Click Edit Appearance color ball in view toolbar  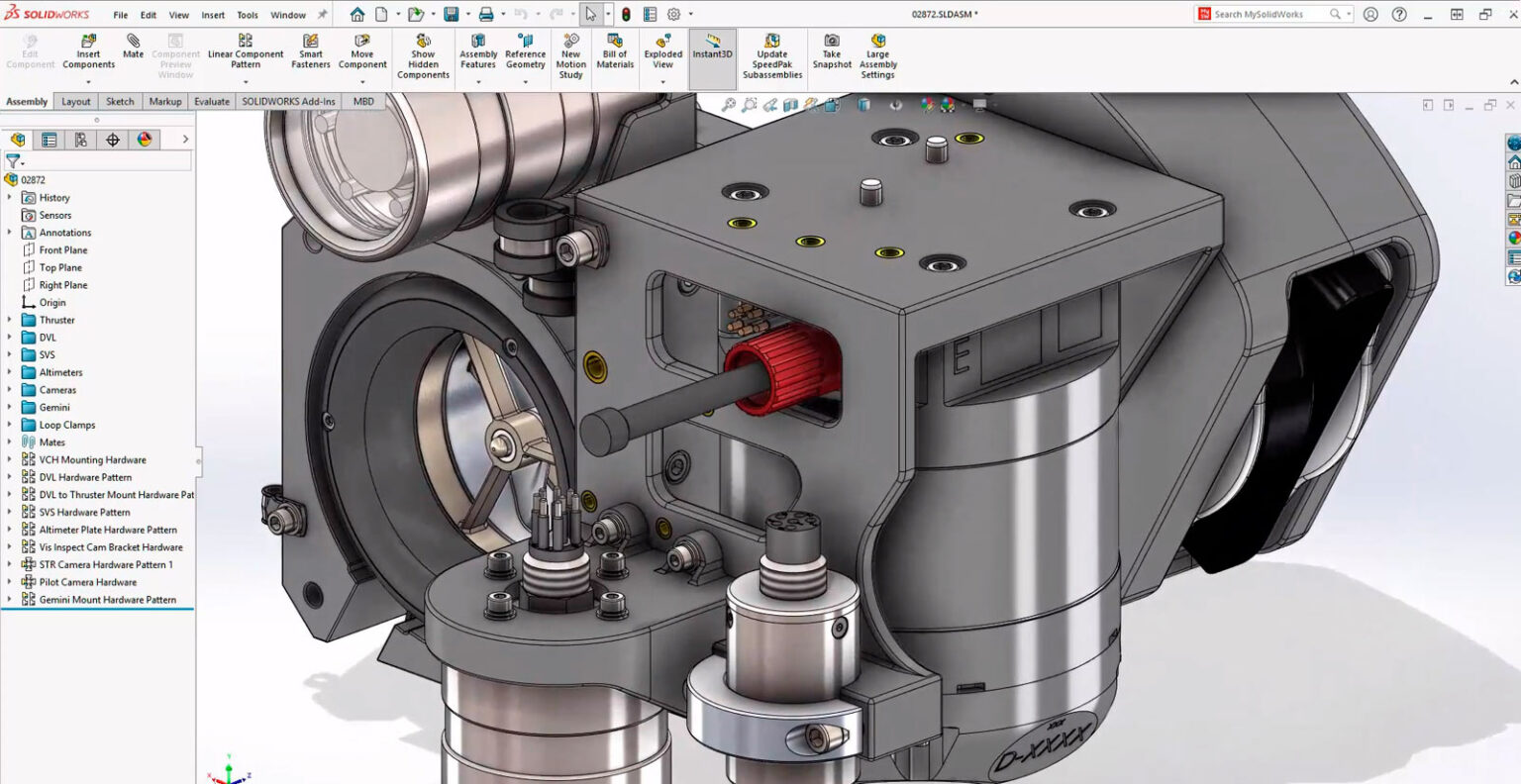coord(927,104)
